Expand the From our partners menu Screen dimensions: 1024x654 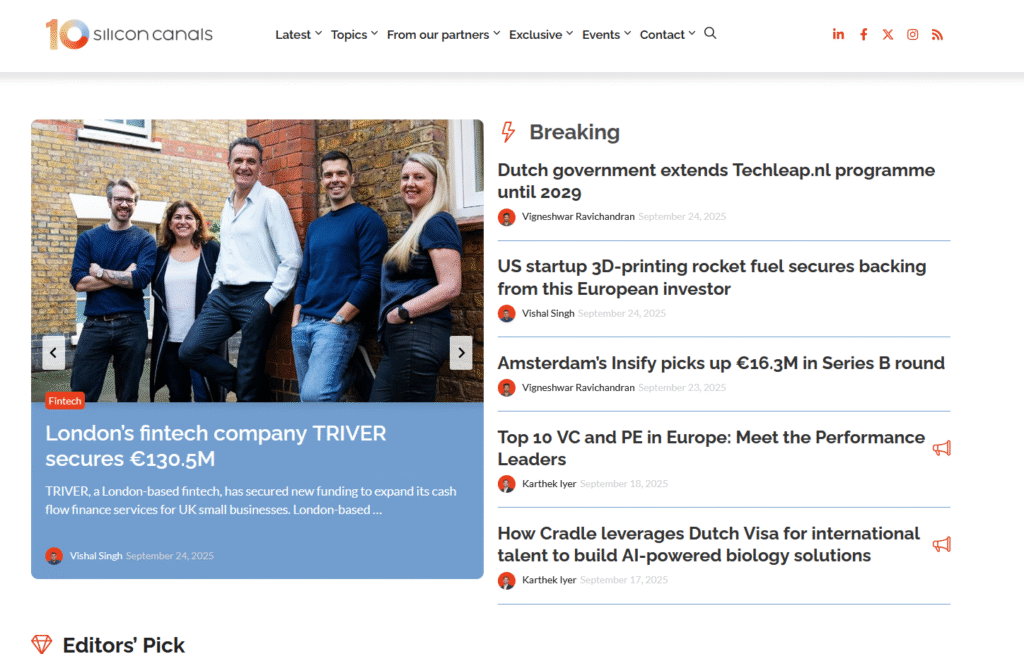pos(443,34)
